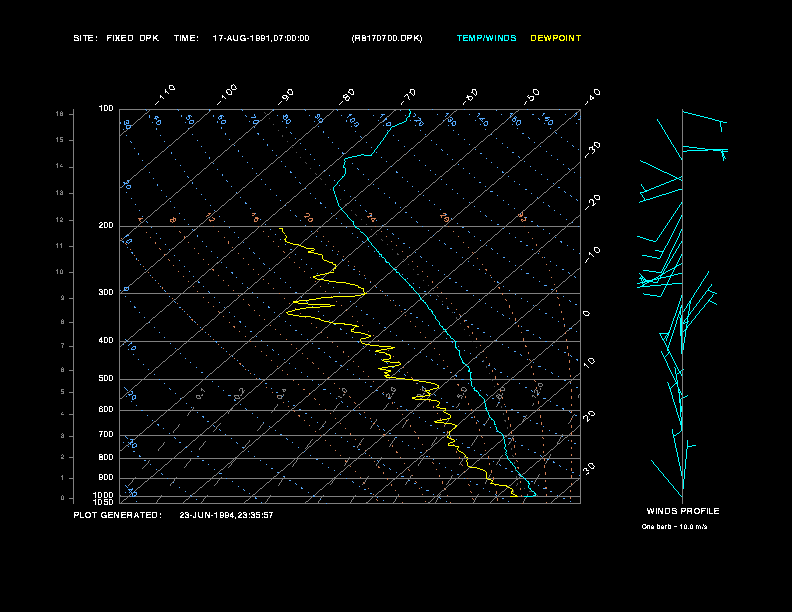Click the 'WINDS PROFILE' caption
This screenshot has width=792, height=612.
coord(683,511)
